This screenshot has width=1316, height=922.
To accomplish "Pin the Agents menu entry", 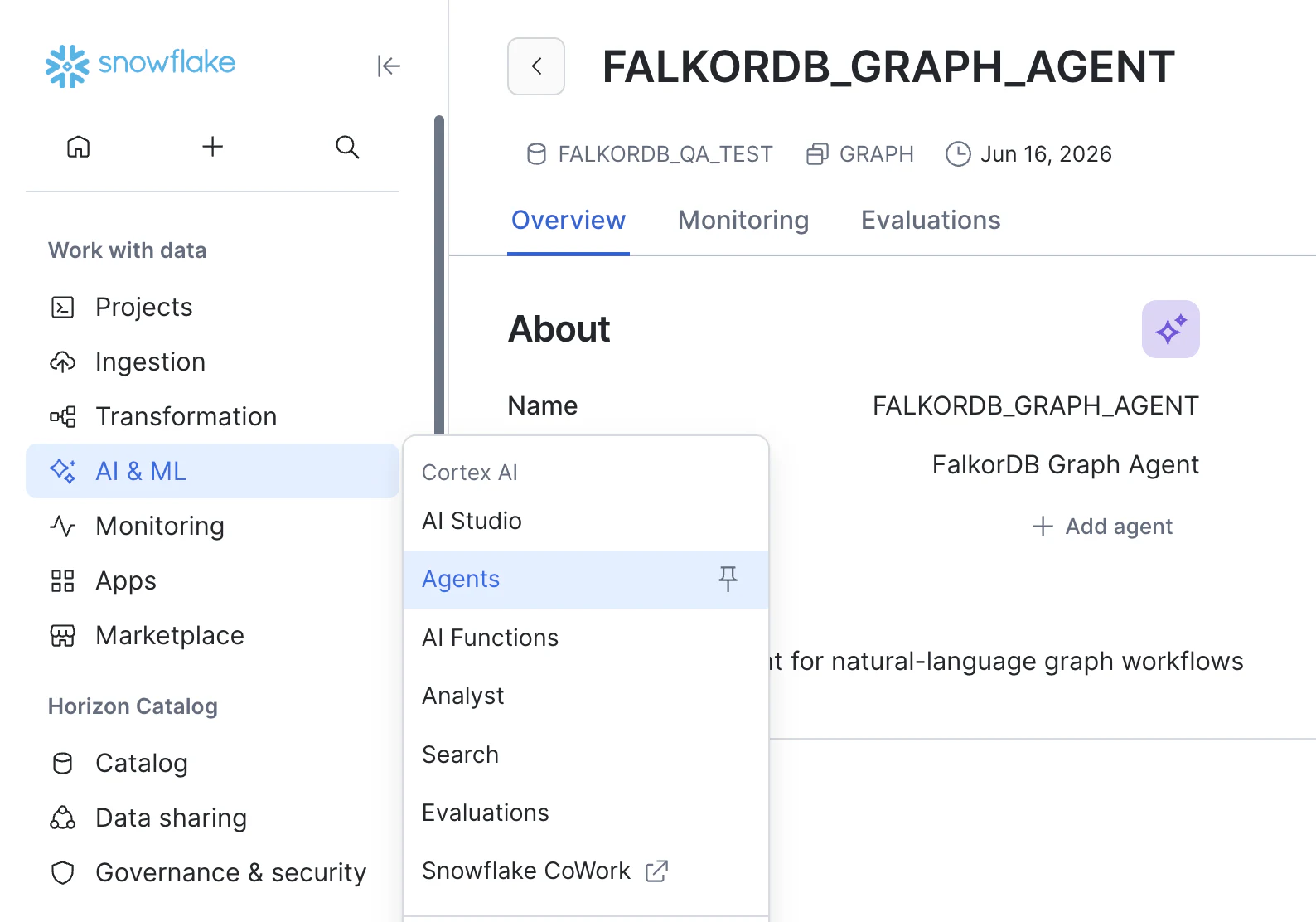I will tap(728, 579).
